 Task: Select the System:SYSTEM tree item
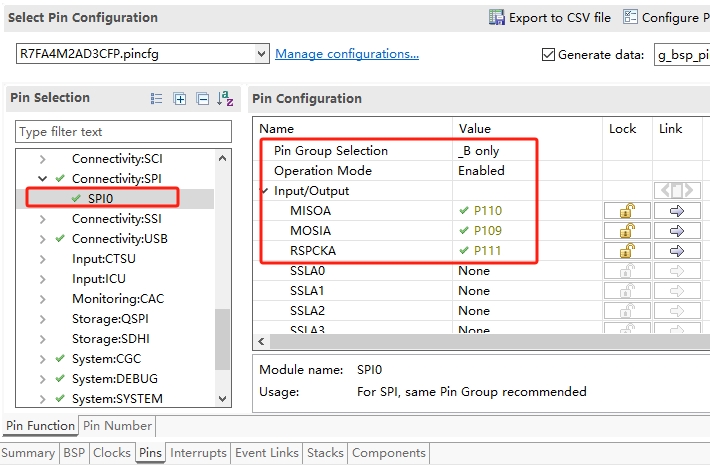pos(117,399)
